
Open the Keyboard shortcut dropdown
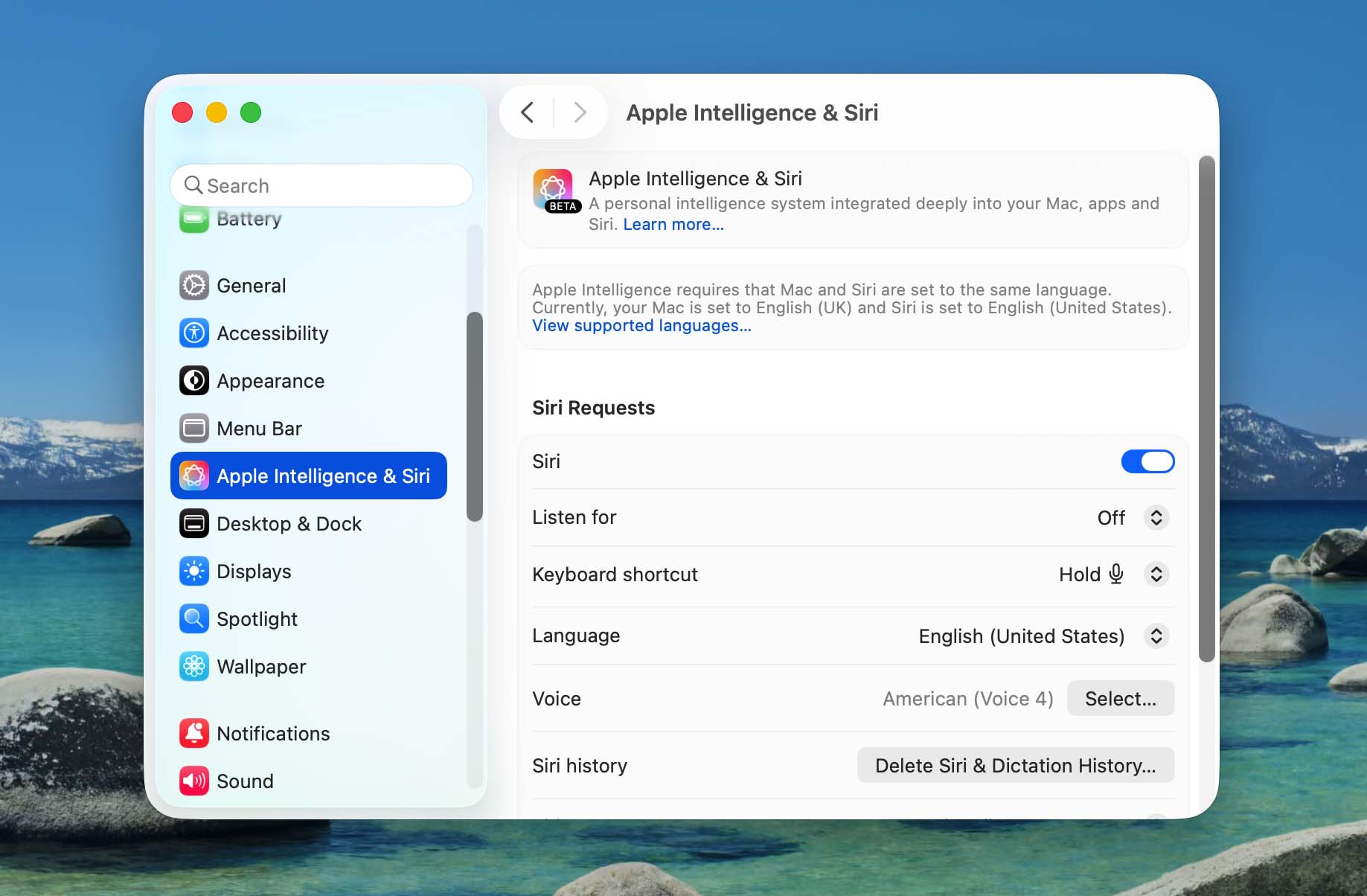pyautogui.click(x=1156, y=575)
